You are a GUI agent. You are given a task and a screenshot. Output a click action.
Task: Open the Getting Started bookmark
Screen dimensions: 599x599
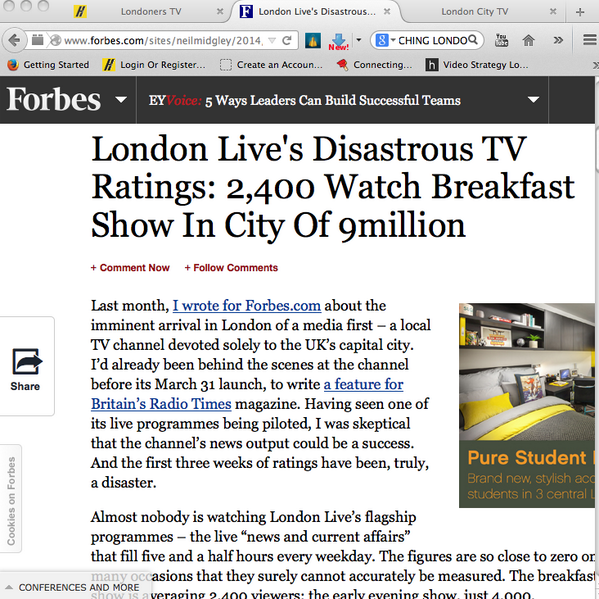point(48,65)
